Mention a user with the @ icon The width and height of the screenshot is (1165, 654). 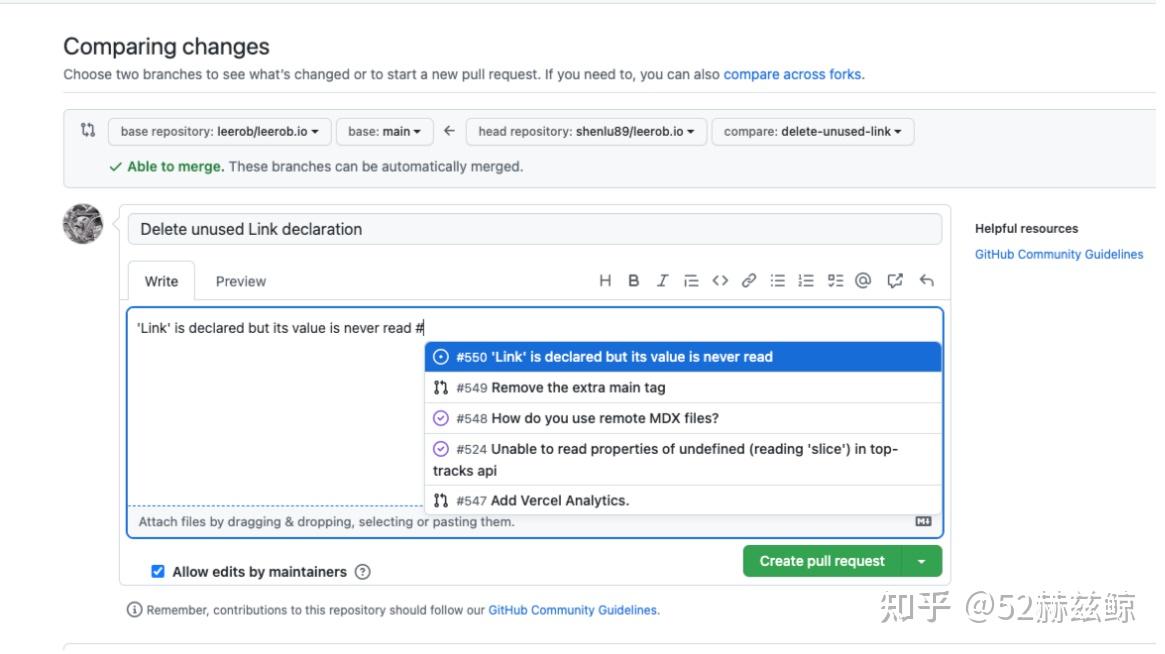(864, 281)
